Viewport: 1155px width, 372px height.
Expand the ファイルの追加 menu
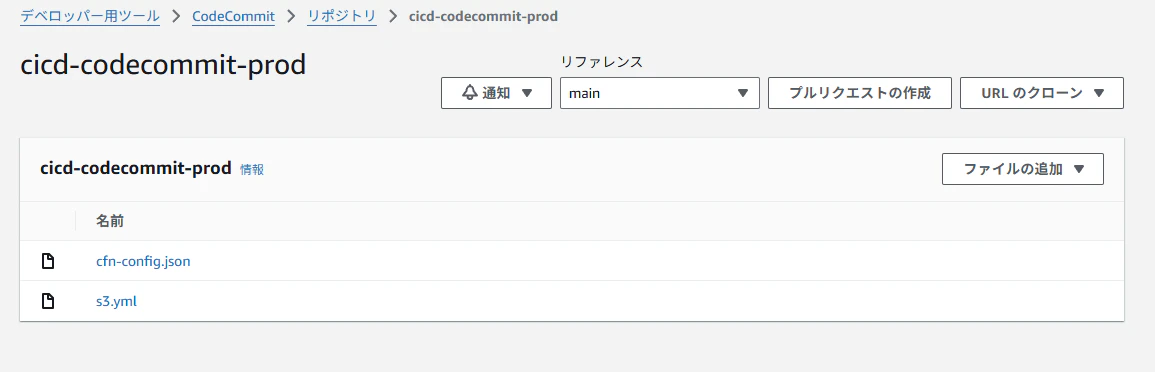[x=1022, y=169]
